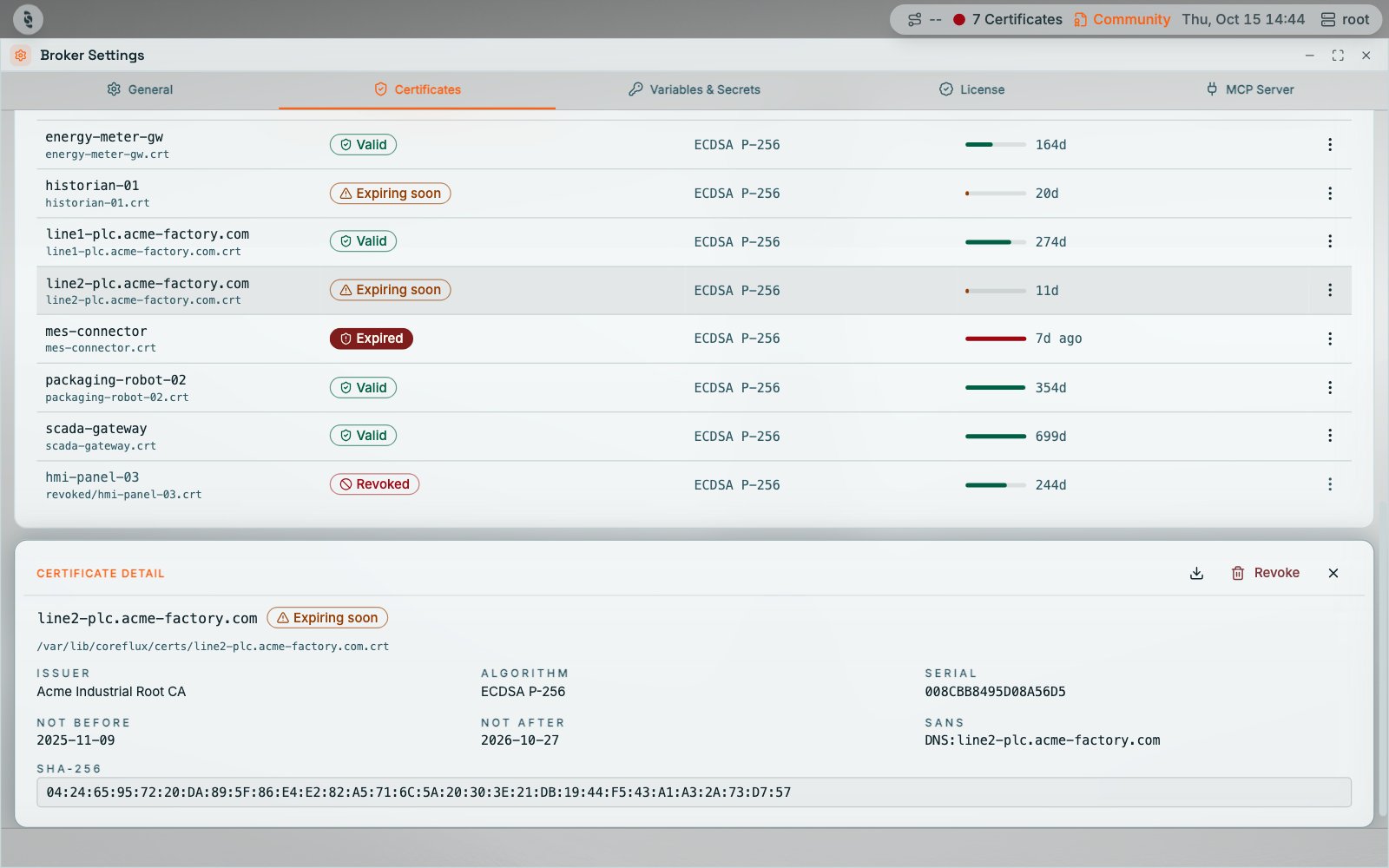Image resolution: width=1389 pixels, height=868 pixels.
Task: Open actions menu for energy-meter-gw certificate
Action: point(1329,145)
